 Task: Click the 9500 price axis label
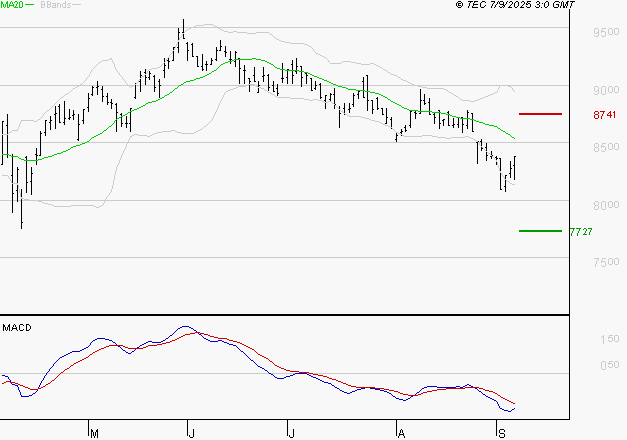pos(606,32)
